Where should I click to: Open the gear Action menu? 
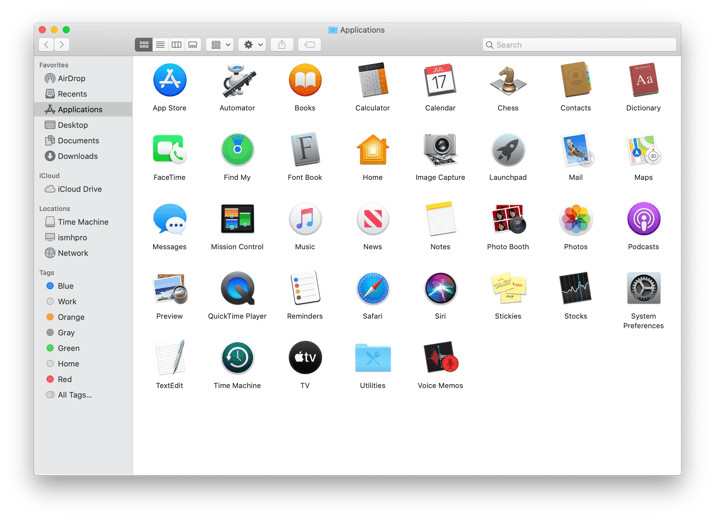pos(253,45)
